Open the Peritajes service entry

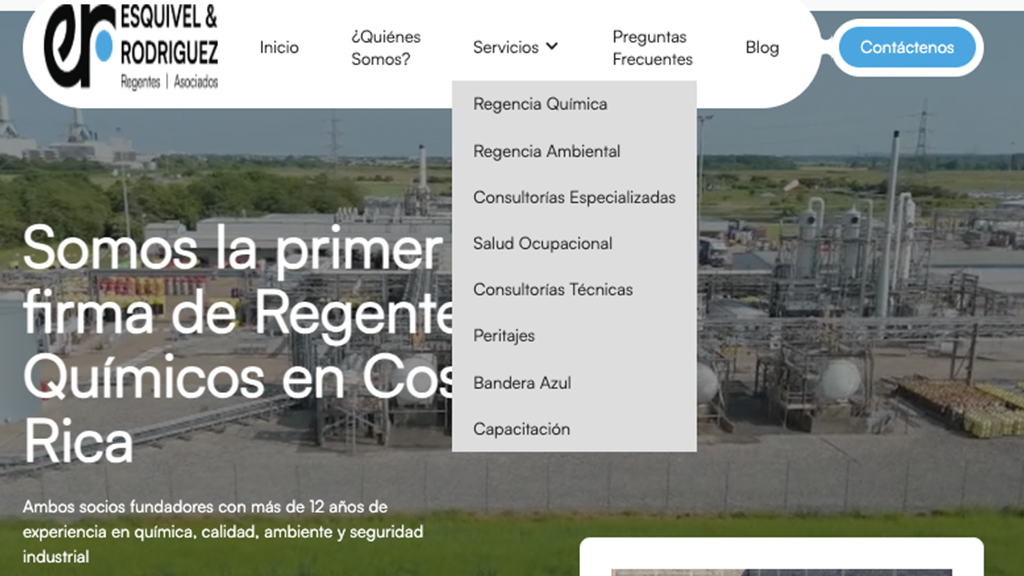pos(503,335)
